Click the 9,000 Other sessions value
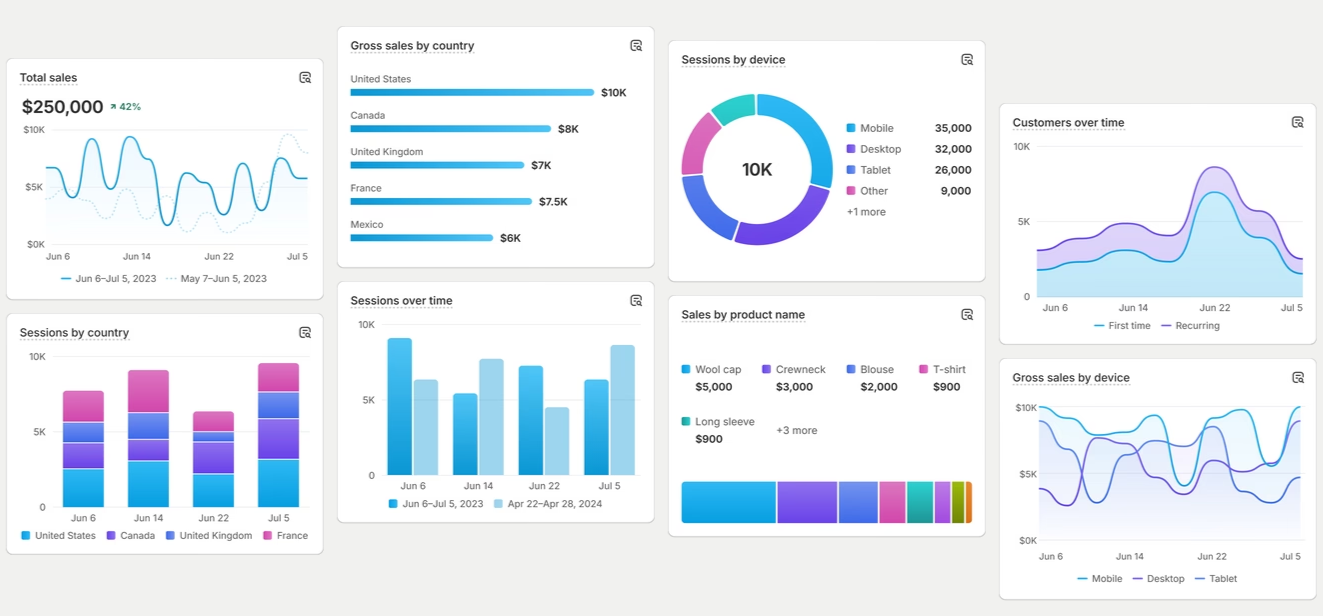The image size is (1323, 616). pos(956,191)
